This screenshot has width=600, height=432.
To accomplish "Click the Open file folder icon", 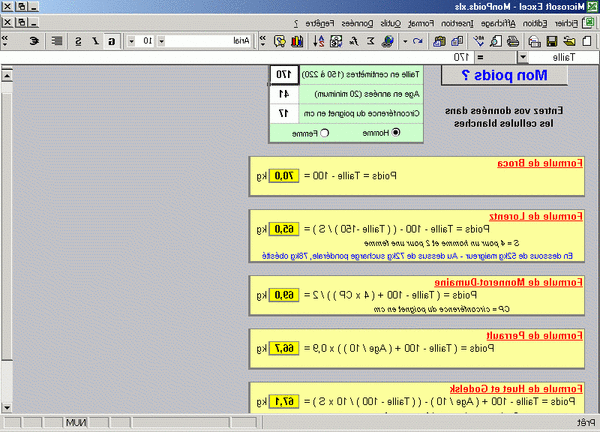I will point(569,41).
